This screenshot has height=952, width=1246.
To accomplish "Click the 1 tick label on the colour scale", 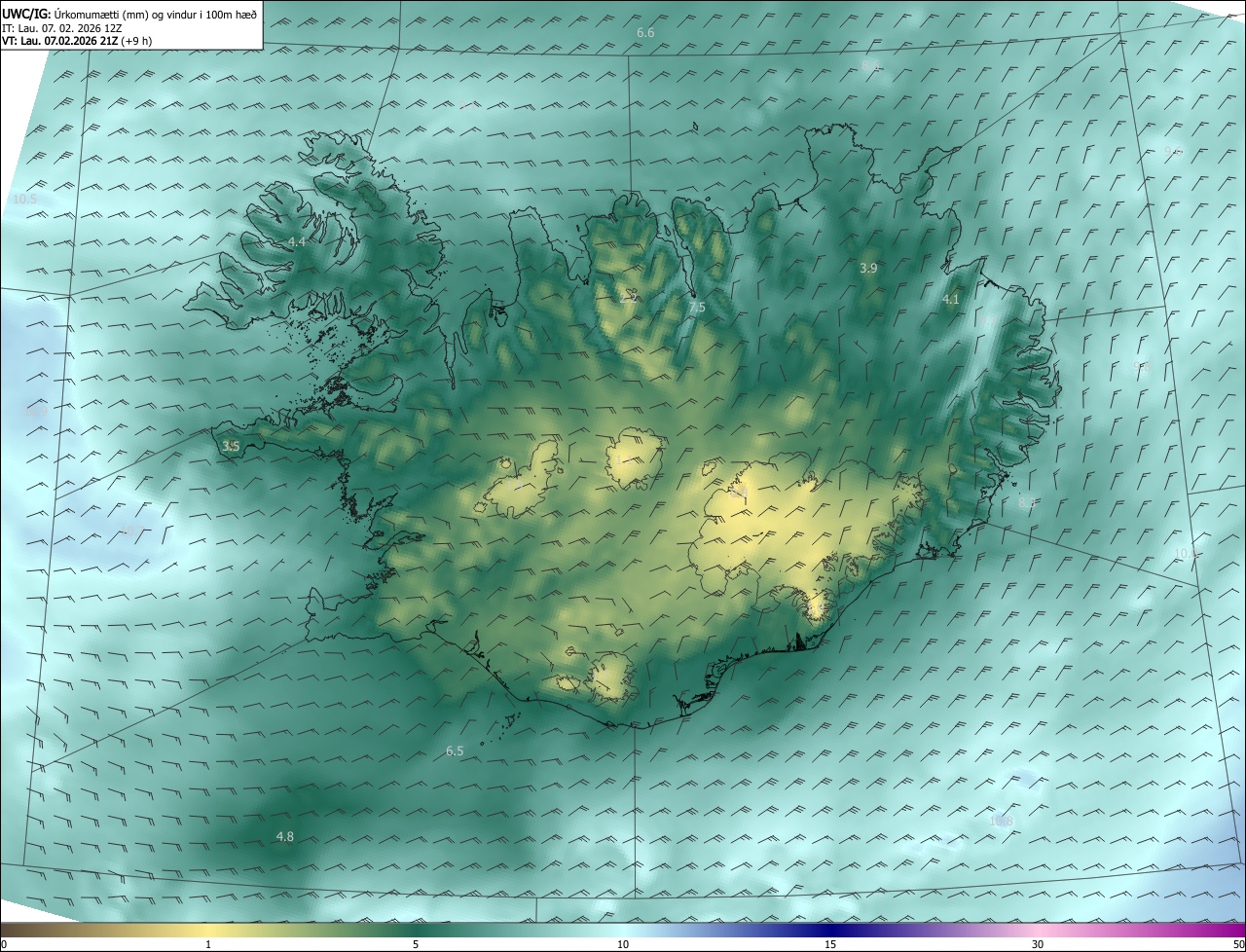I will point(208,944).
